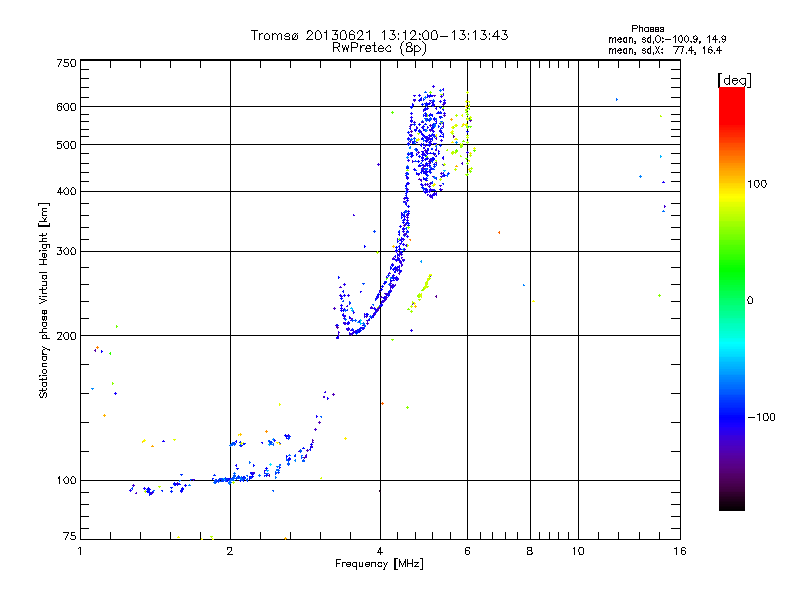Click the 4 tick label on the frequency axis

click(x=380, y=551)
